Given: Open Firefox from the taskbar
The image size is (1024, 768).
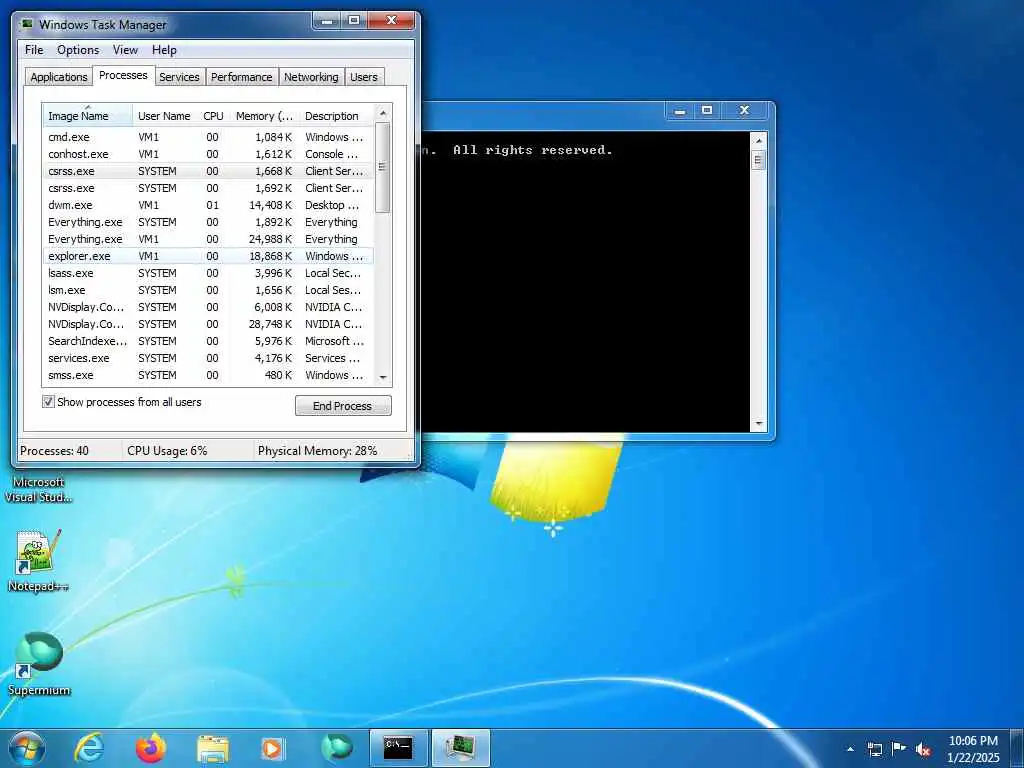Looking at the screenshot, I should click(151, 748).
